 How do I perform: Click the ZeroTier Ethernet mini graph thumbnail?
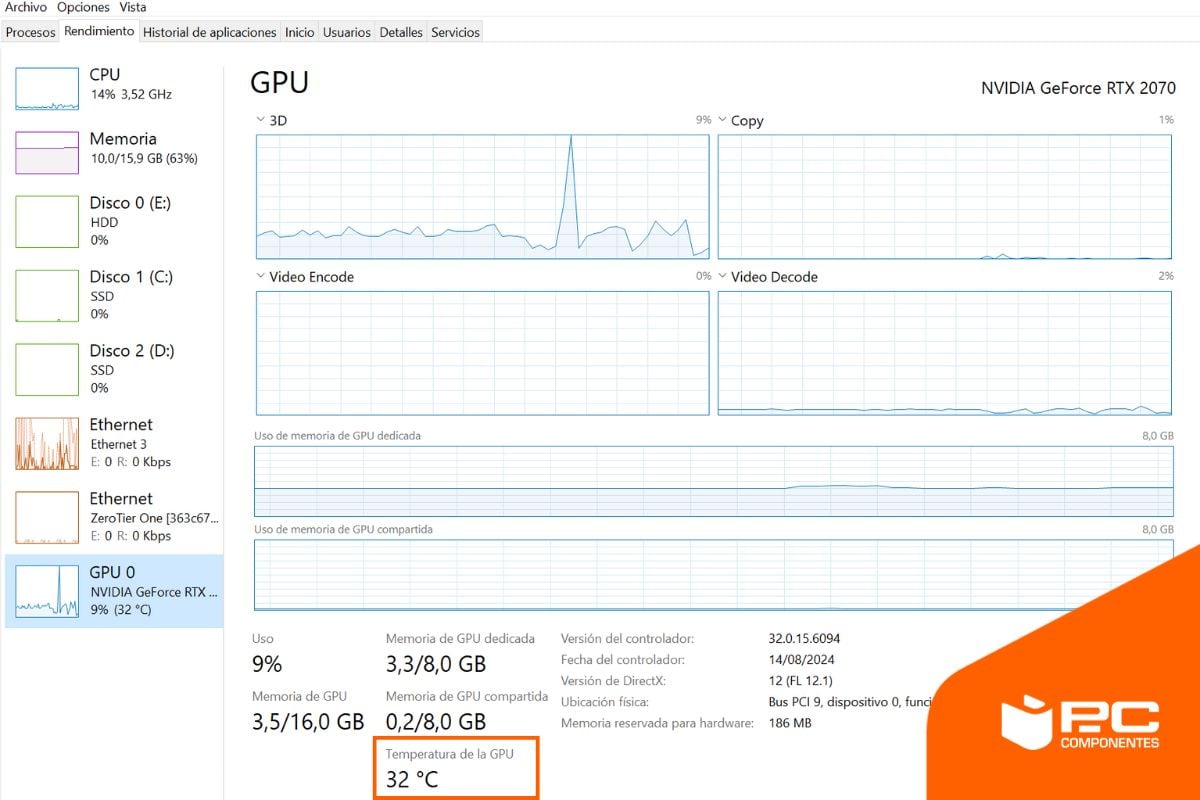click(x=47, y=518)
